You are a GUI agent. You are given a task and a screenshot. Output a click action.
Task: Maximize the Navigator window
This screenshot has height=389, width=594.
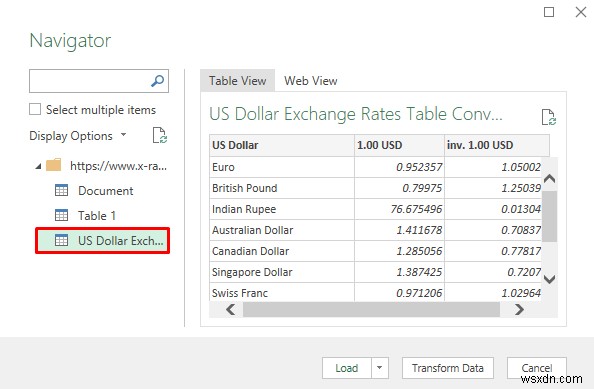pos(549,12)
